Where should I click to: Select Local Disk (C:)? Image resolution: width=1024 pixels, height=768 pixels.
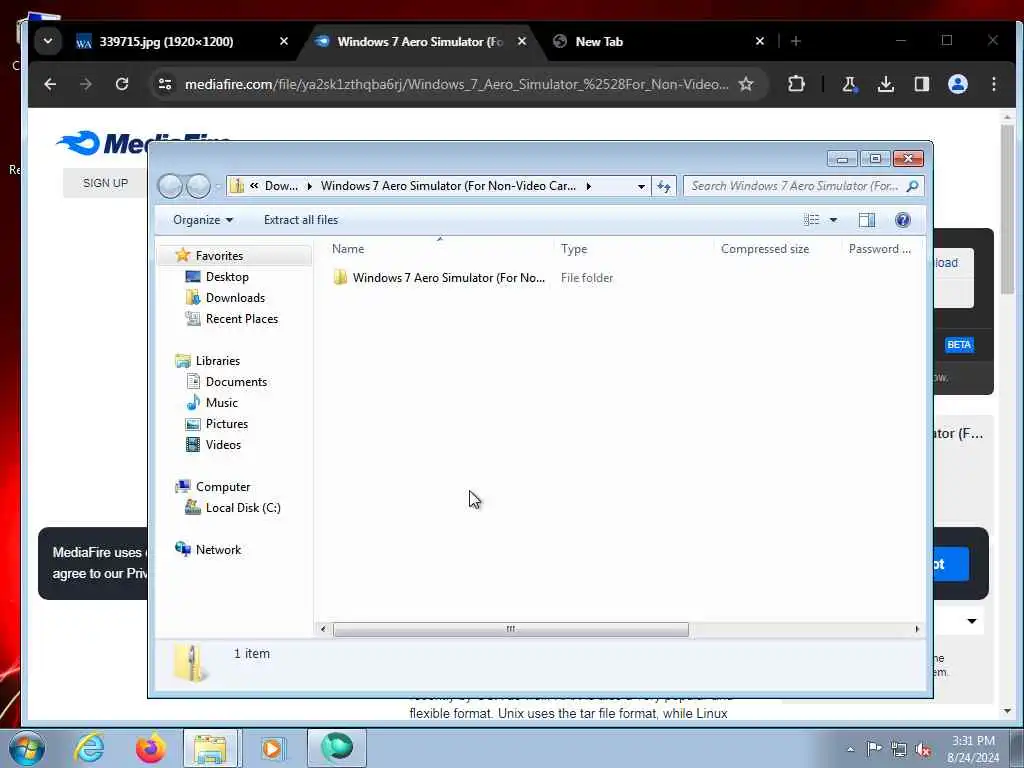point(243,508)
